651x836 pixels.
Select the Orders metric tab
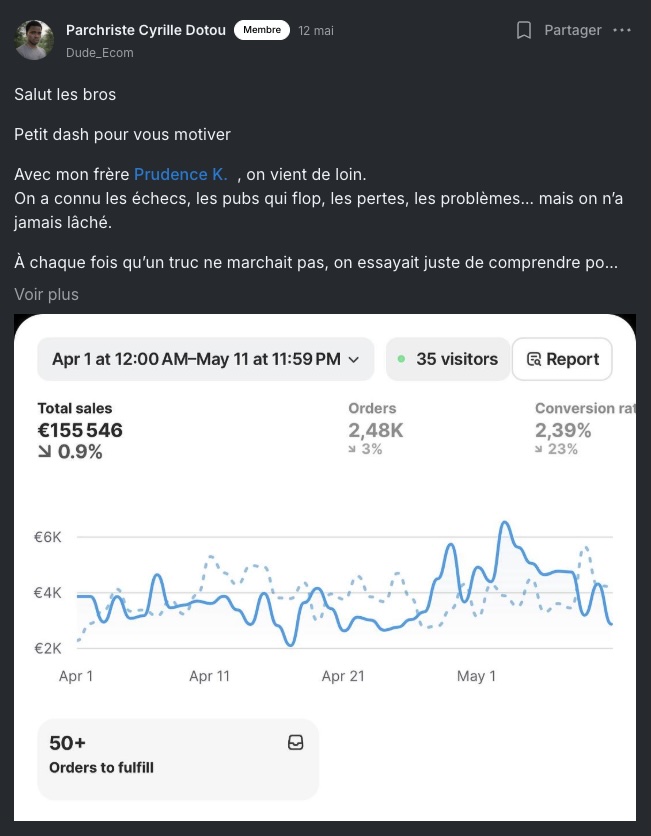(x=376, y=429)
